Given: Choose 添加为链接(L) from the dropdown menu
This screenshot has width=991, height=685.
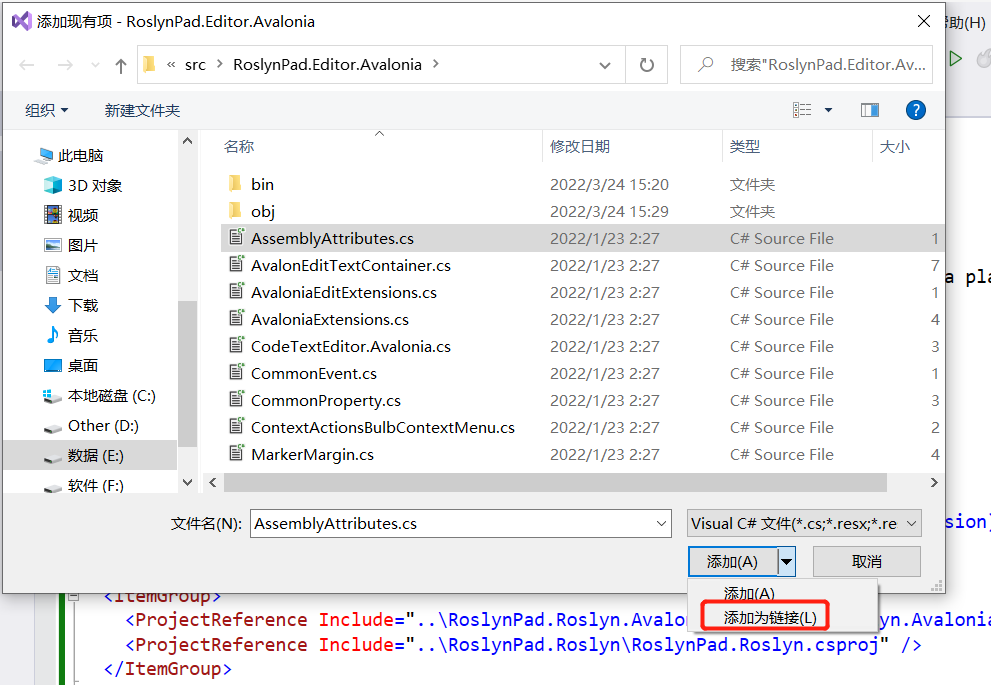Looking at the screenshot, I should [x=770, y=617].
